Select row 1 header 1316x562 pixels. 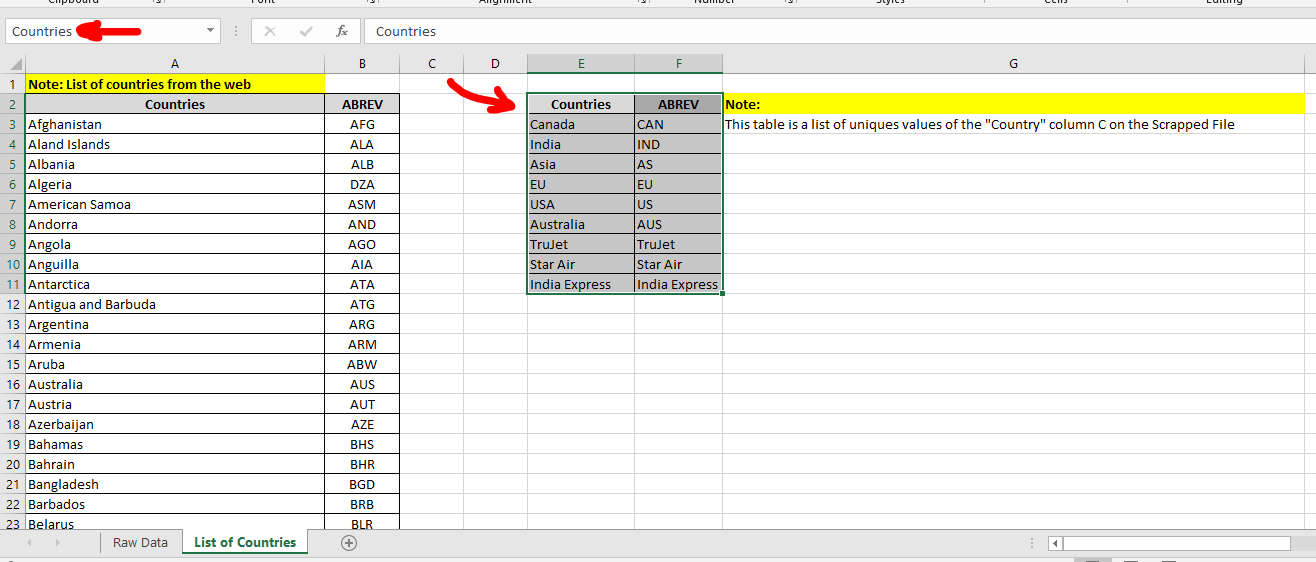13,84
